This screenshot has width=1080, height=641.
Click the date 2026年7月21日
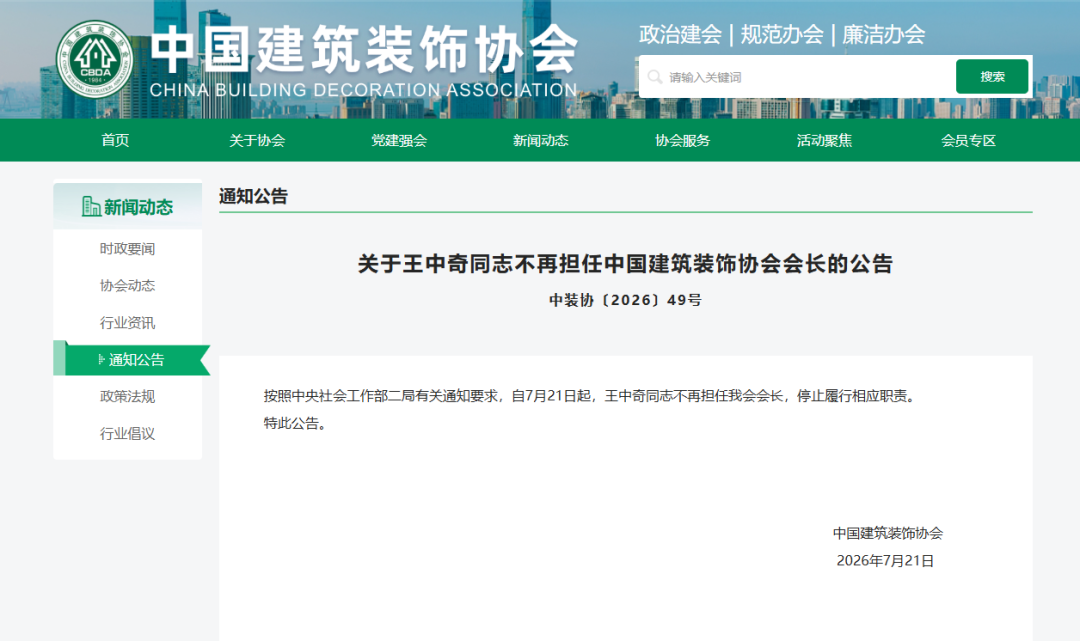pyautogui.click(x=885, y=560)
